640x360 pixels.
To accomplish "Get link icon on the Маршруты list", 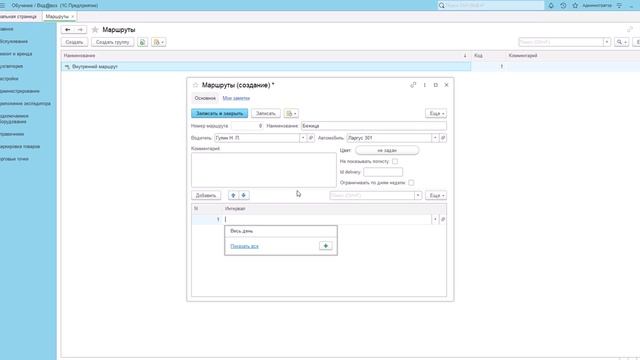I will [630, 29].
